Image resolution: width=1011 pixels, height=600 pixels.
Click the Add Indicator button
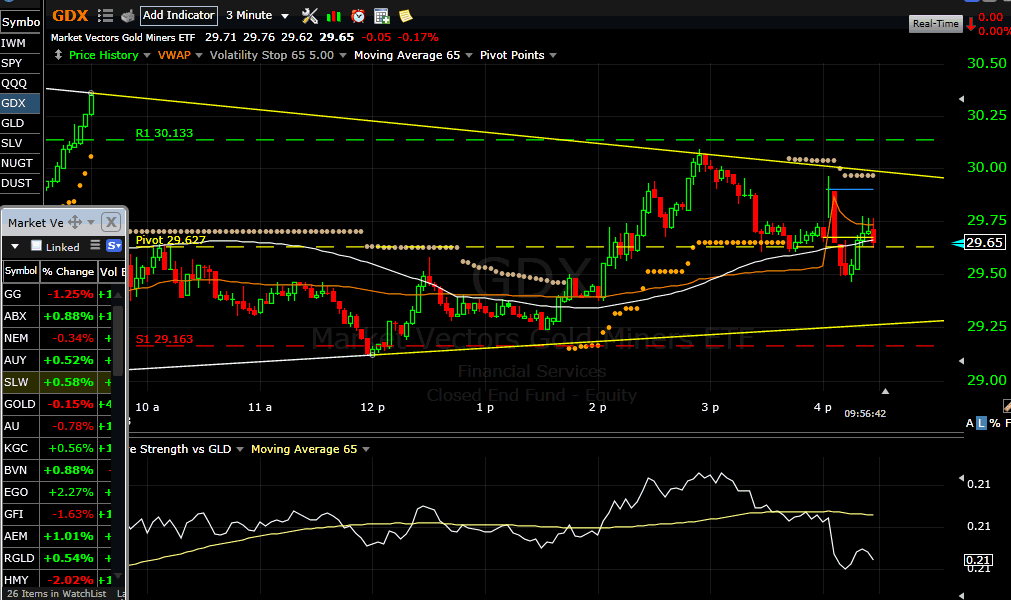(x=179, y=15)
